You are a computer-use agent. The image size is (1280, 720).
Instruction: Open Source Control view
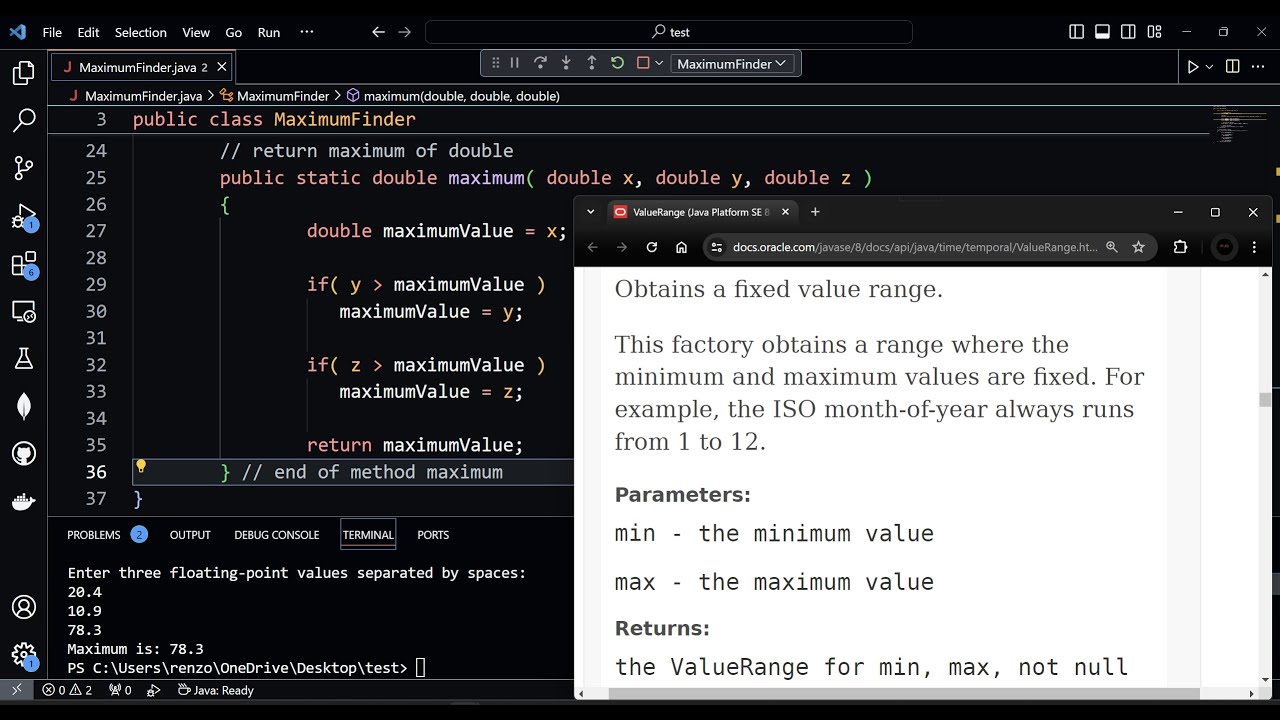point(24,168)
